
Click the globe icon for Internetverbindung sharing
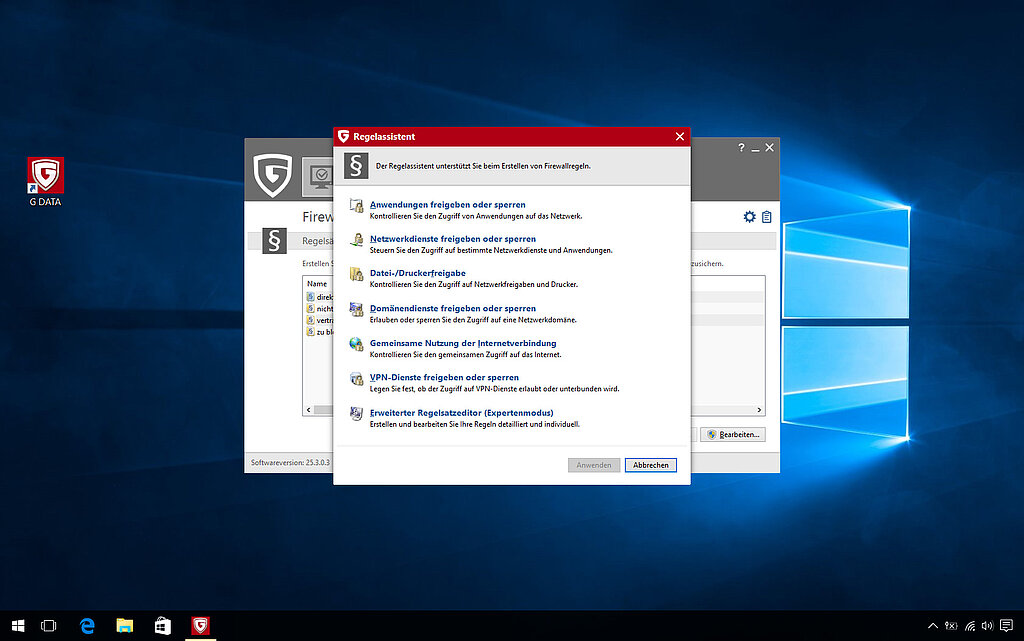[356, 345]
